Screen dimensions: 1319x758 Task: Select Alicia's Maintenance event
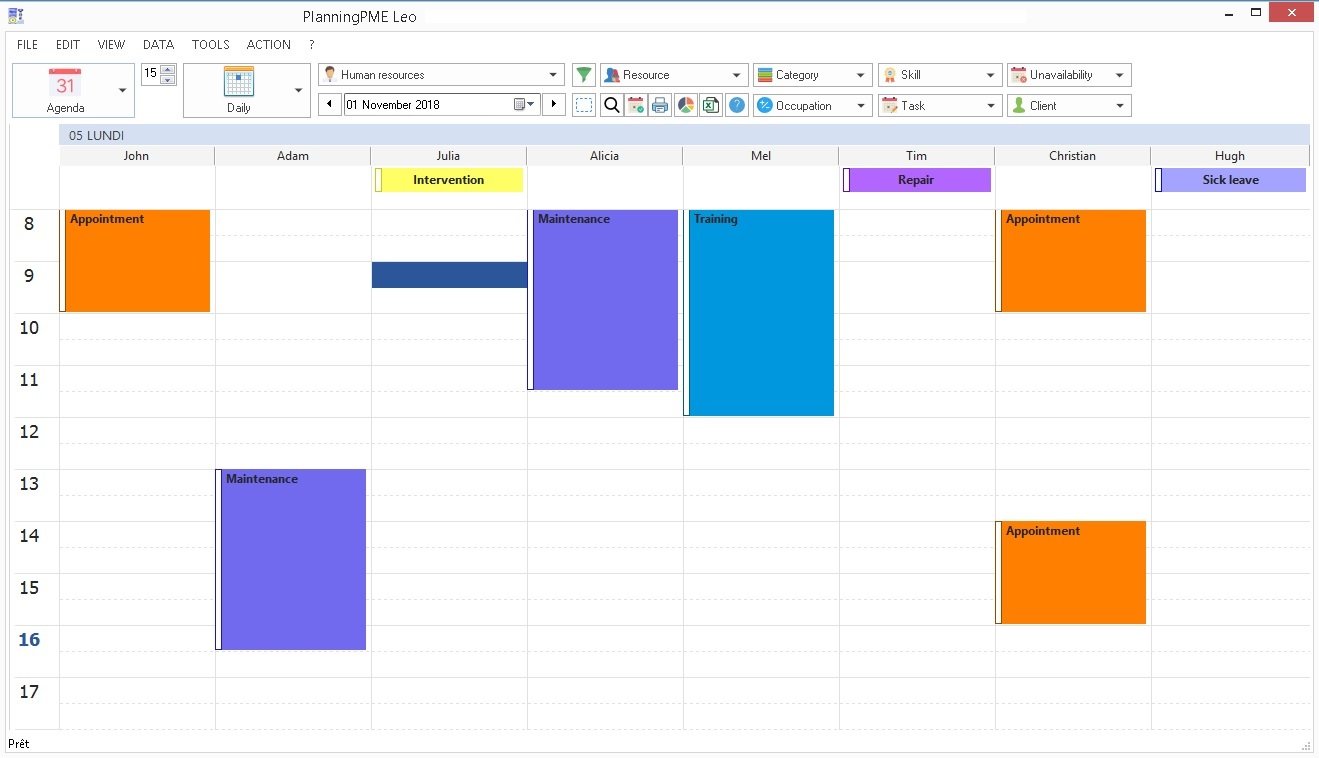click(605, 300)
